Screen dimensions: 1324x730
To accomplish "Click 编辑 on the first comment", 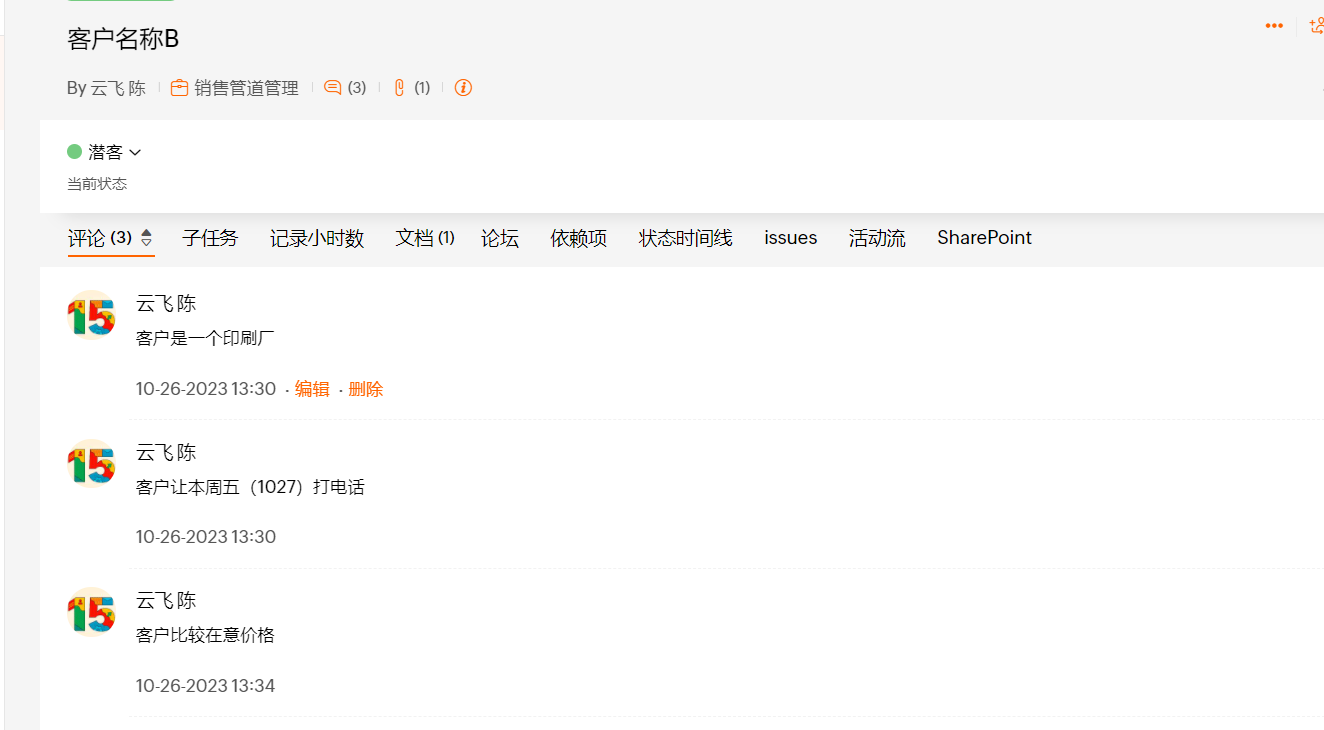I will pyautogui.click(x=312, y=389).
